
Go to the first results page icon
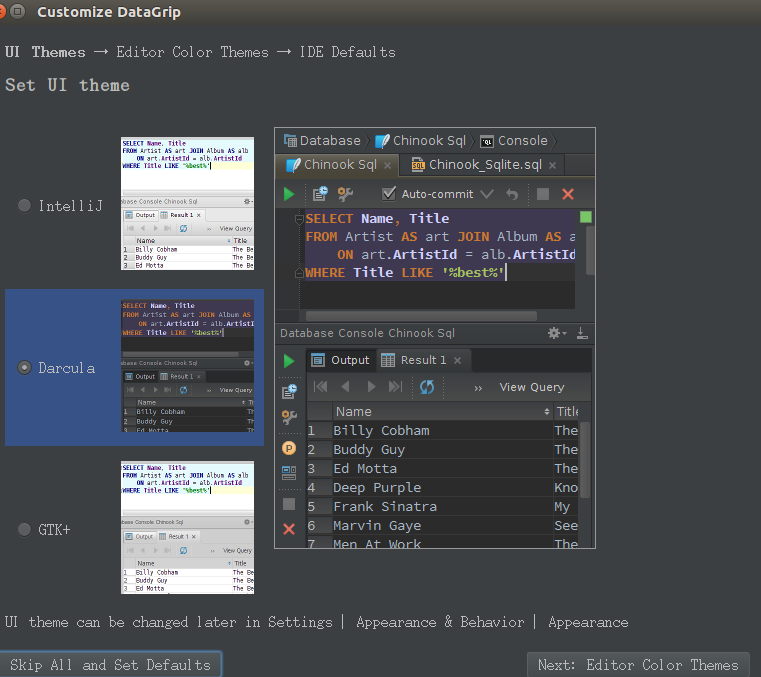(x=320, y=387)
